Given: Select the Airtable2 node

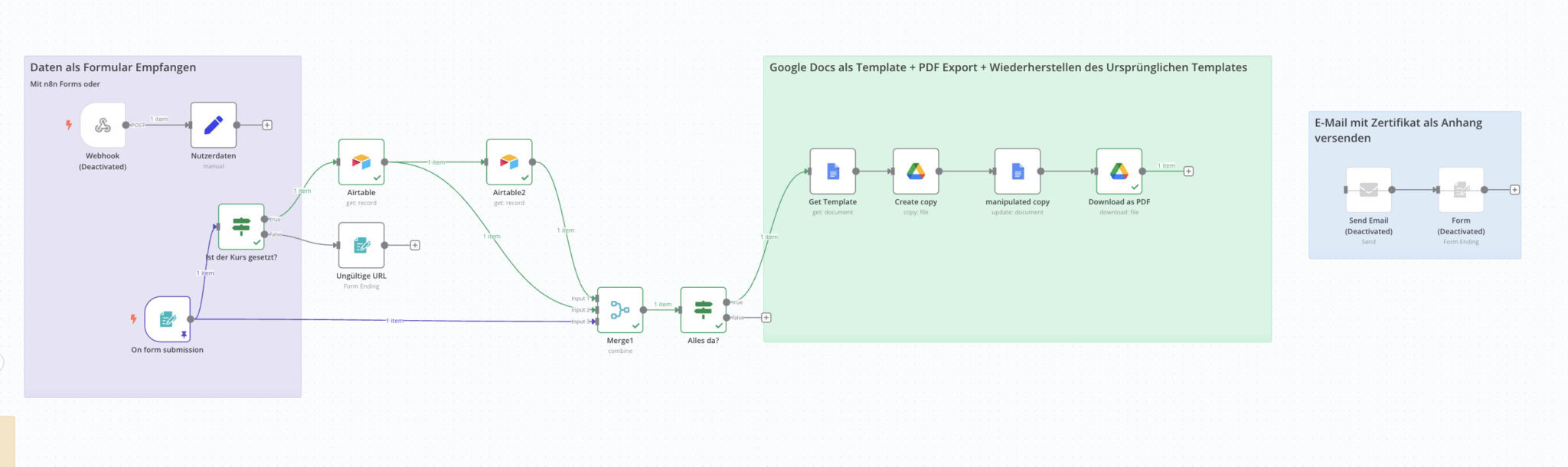Looking at the screenshot, I should 509,162.
